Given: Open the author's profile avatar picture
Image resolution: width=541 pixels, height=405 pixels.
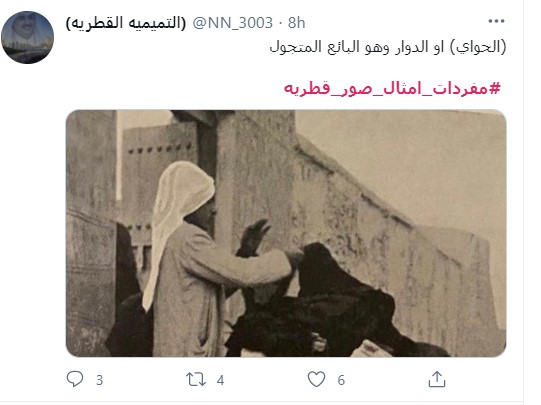Looking at the screenshot, I should 27,37.
